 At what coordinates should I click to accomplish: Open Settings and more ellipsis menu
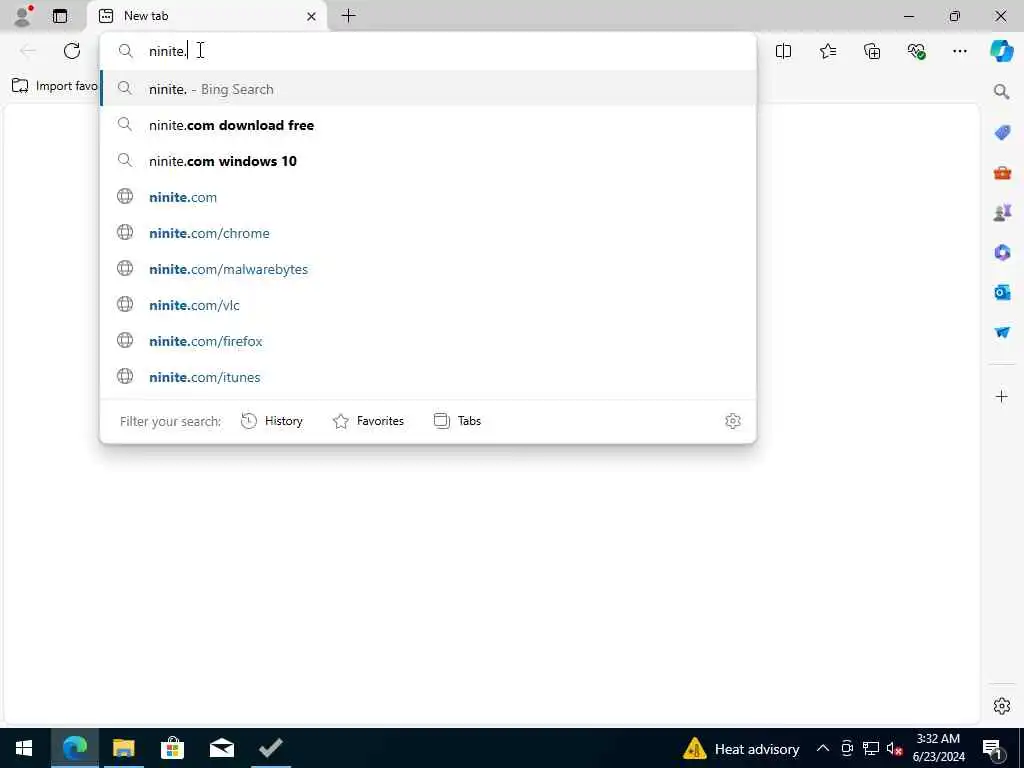959,51
